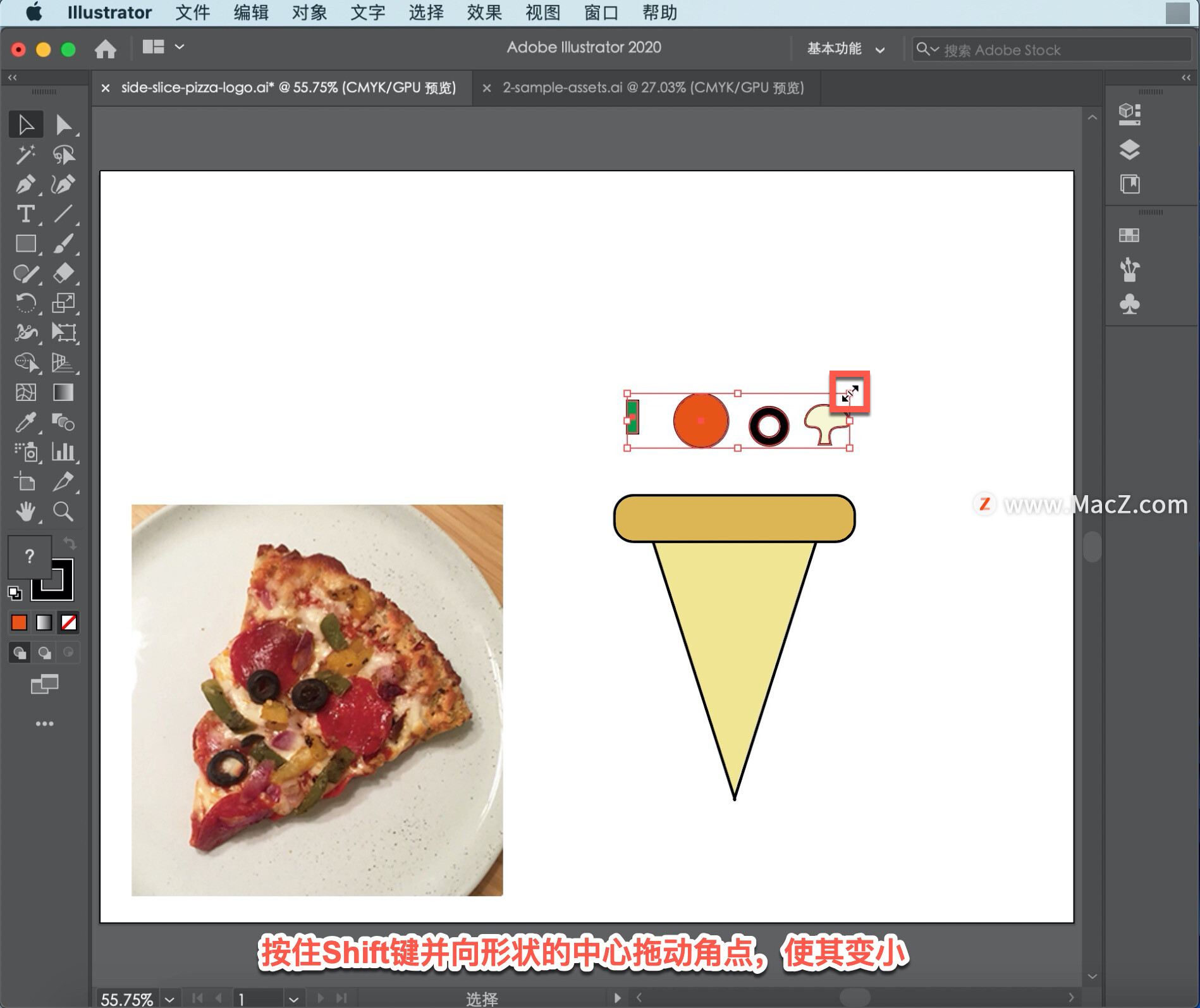Select the Free Transform tool
Image resolution: width=1200 pixels, height=1008 pixels.
pyautogui.click(x=63, y=333)
